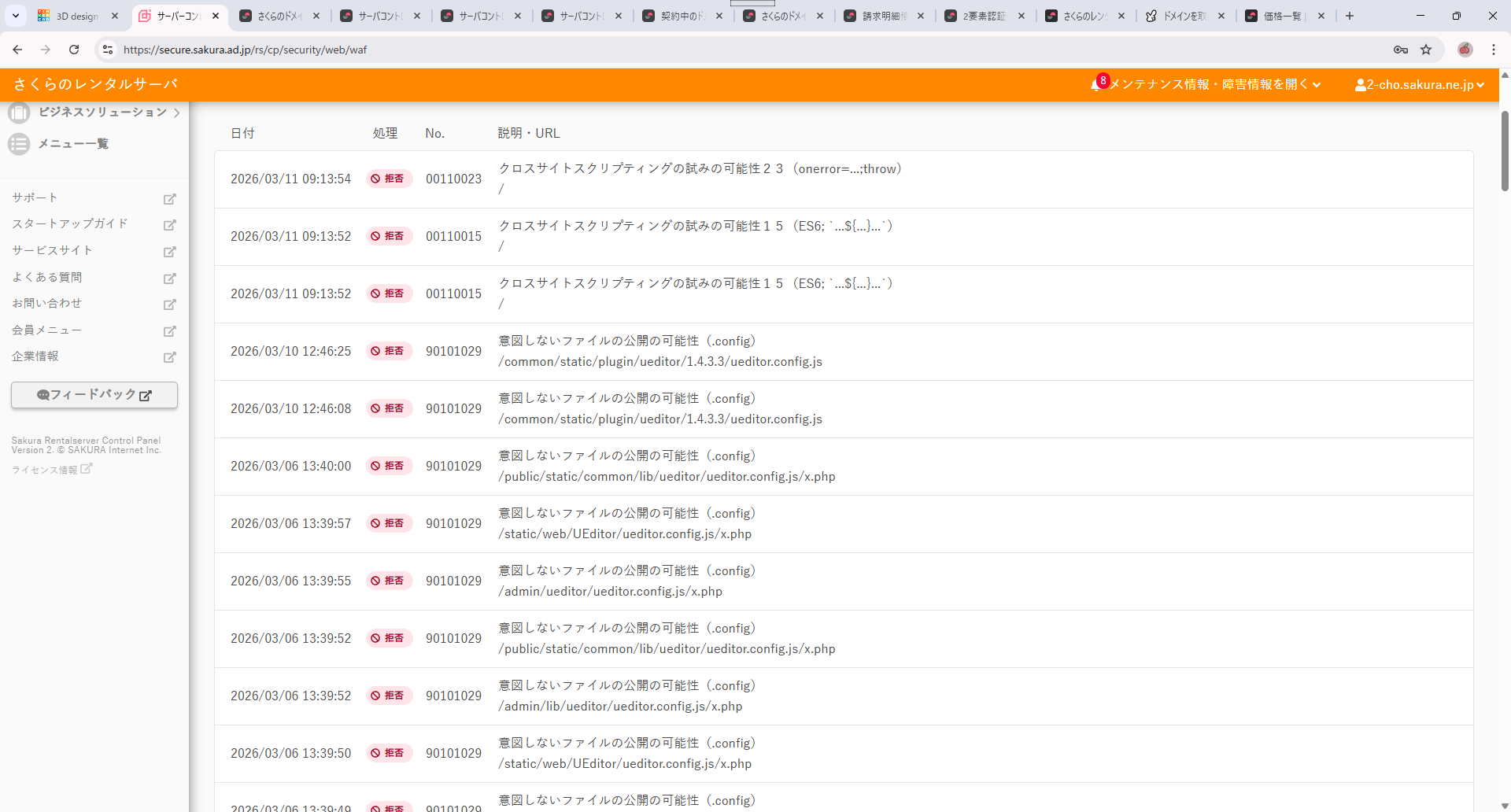The height and width of the screenshot is (812, 1511).
Task: Click the メニュー一覧 list icon
Action: tap(19, 144)
